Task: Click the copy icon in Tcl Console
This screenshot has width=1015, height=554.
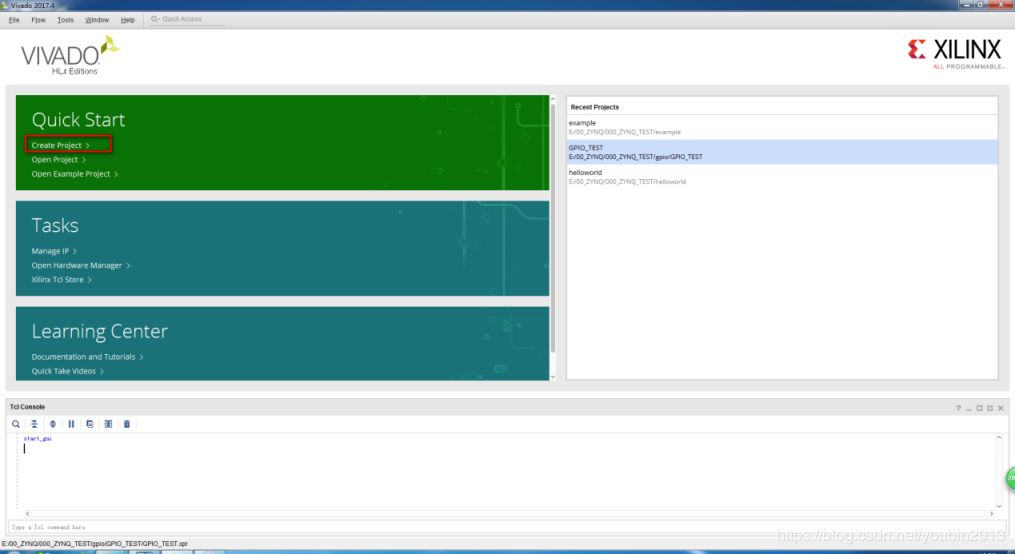Action: (x=89, y=424)
